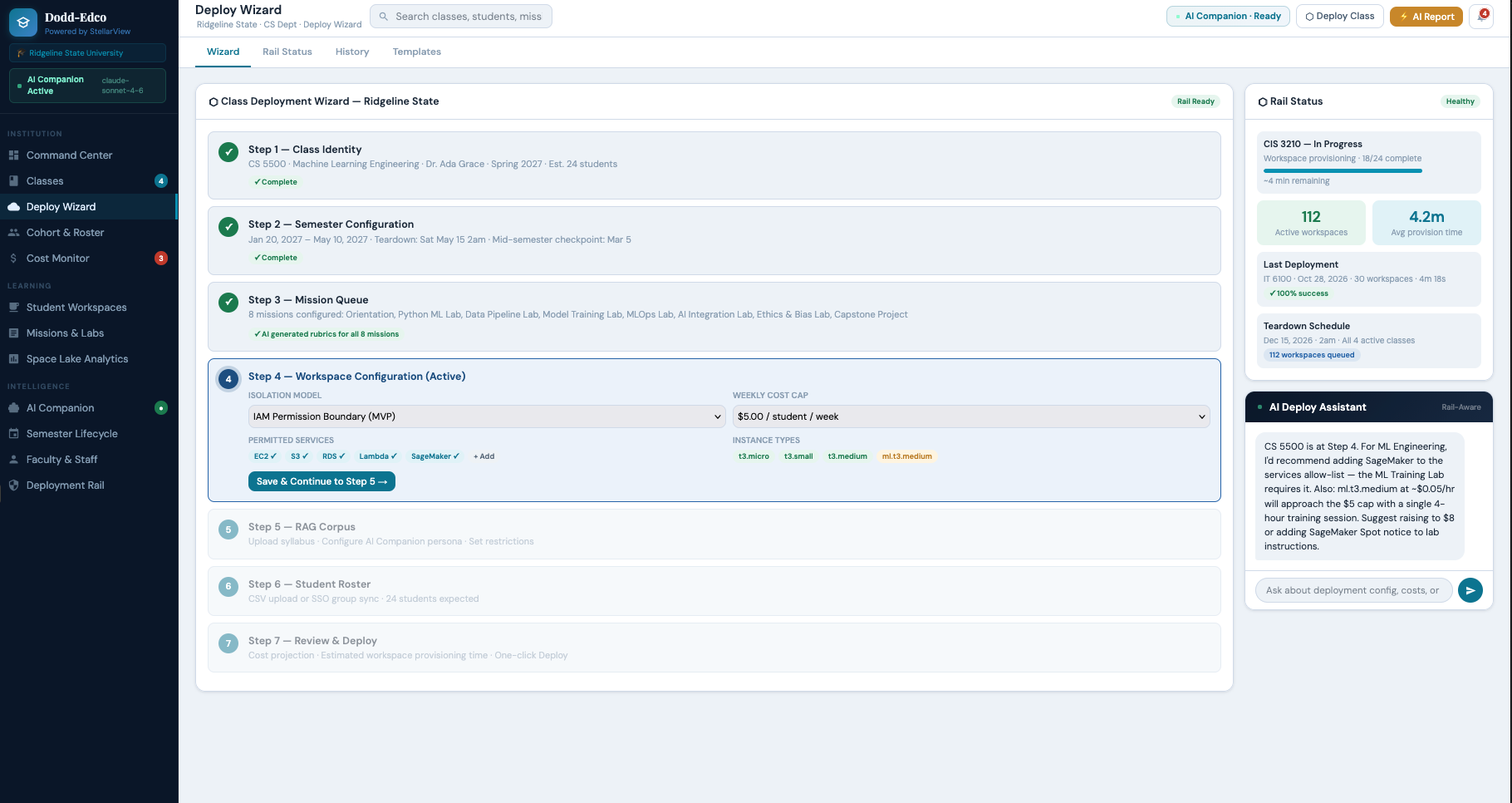Toggle the SageMaker permitted service chip
This screenshot has width=1512, height=803.
point(434,456)
